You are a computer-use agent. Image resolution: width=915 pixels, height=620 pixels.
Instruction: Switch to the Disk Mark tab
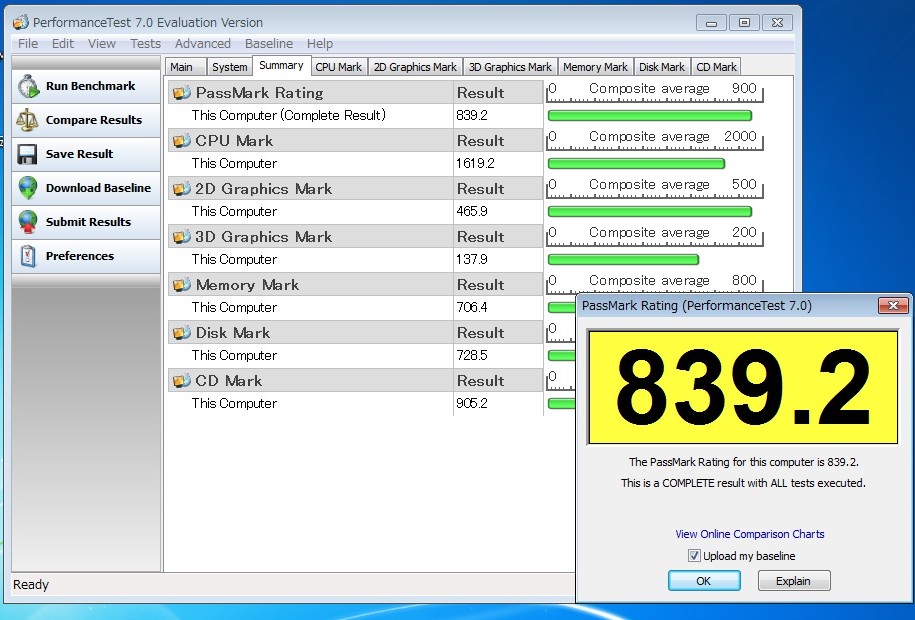(x=662, y=67)
